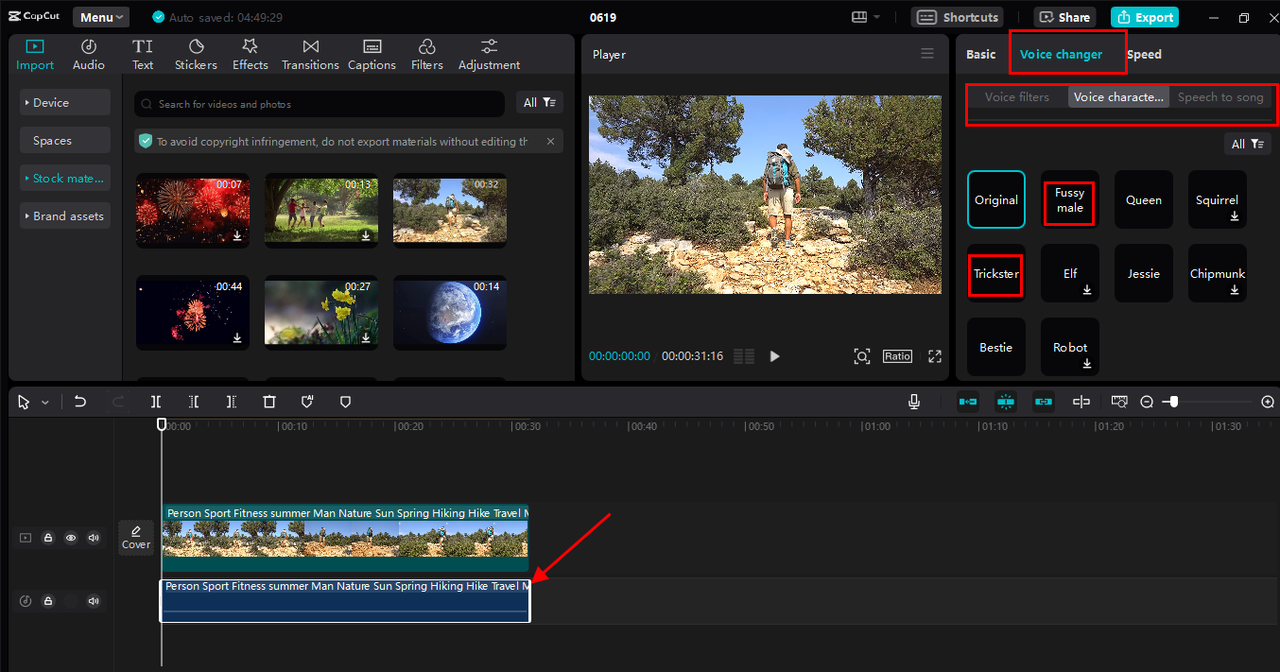Play the video preview
Viewport: 1280px width, 672px height.
(x=774, y=356)
